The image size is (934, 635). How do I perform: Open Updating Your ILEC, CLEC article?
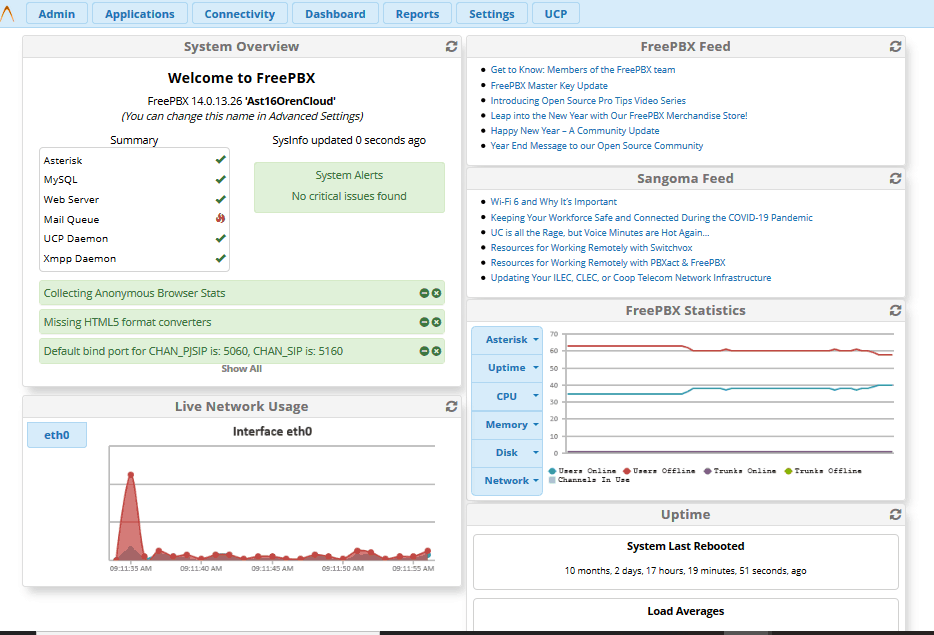point(630,278)
